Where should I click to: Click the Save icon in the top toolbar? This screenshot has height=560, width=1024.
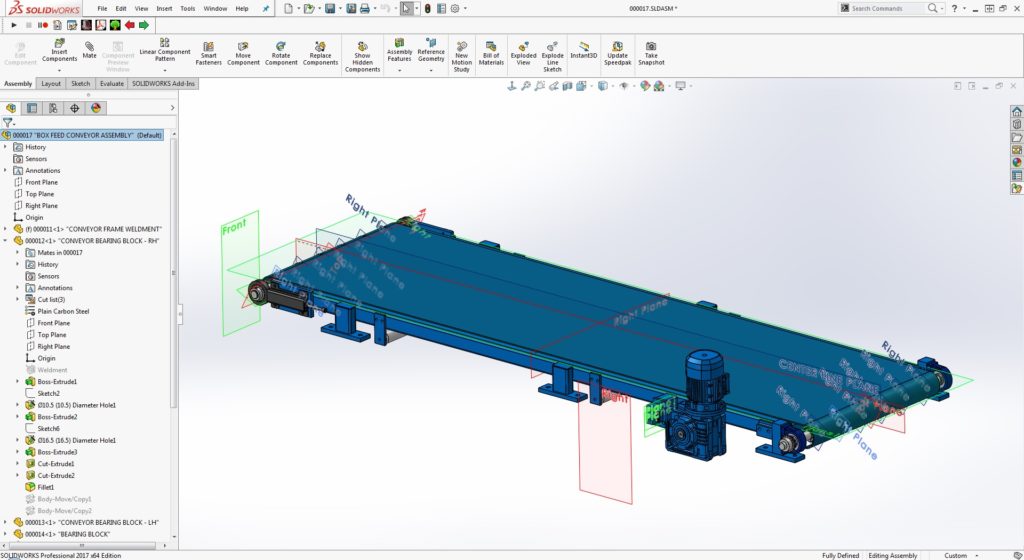330,8
